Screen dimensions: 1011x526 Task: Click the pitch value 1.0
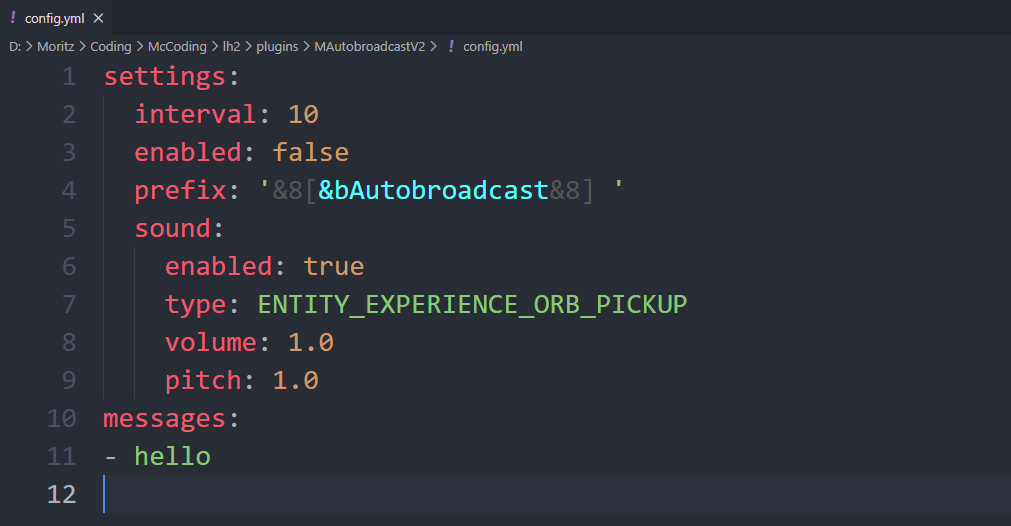[x=295, y=380]
